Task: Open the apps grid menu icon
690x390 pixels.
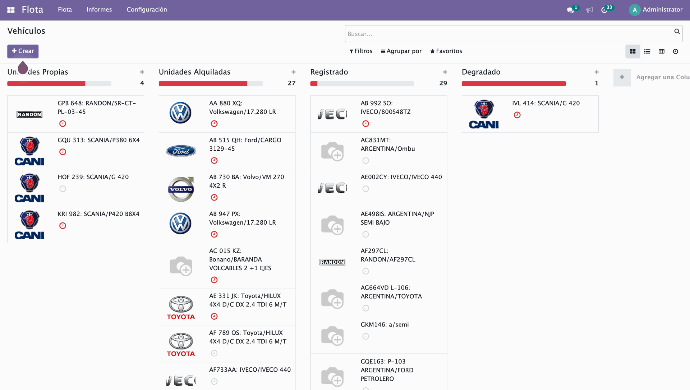Action: (x=11, y=10)
